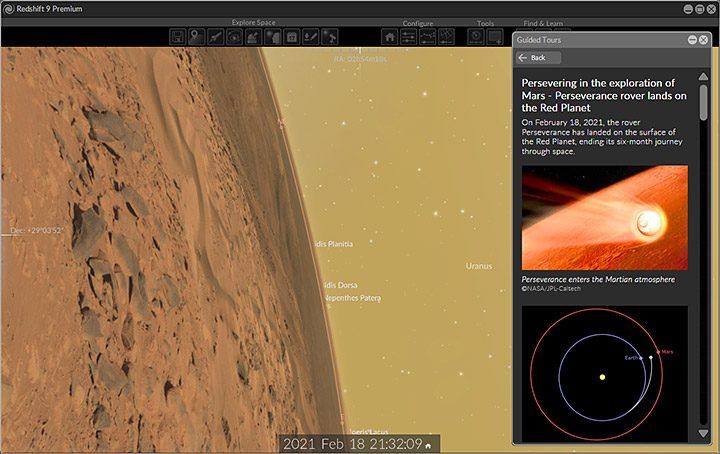The width and height of the screenshot is (720, 454).
Task: Open the sliders settings icon under Configure
Action: (408, 37)
